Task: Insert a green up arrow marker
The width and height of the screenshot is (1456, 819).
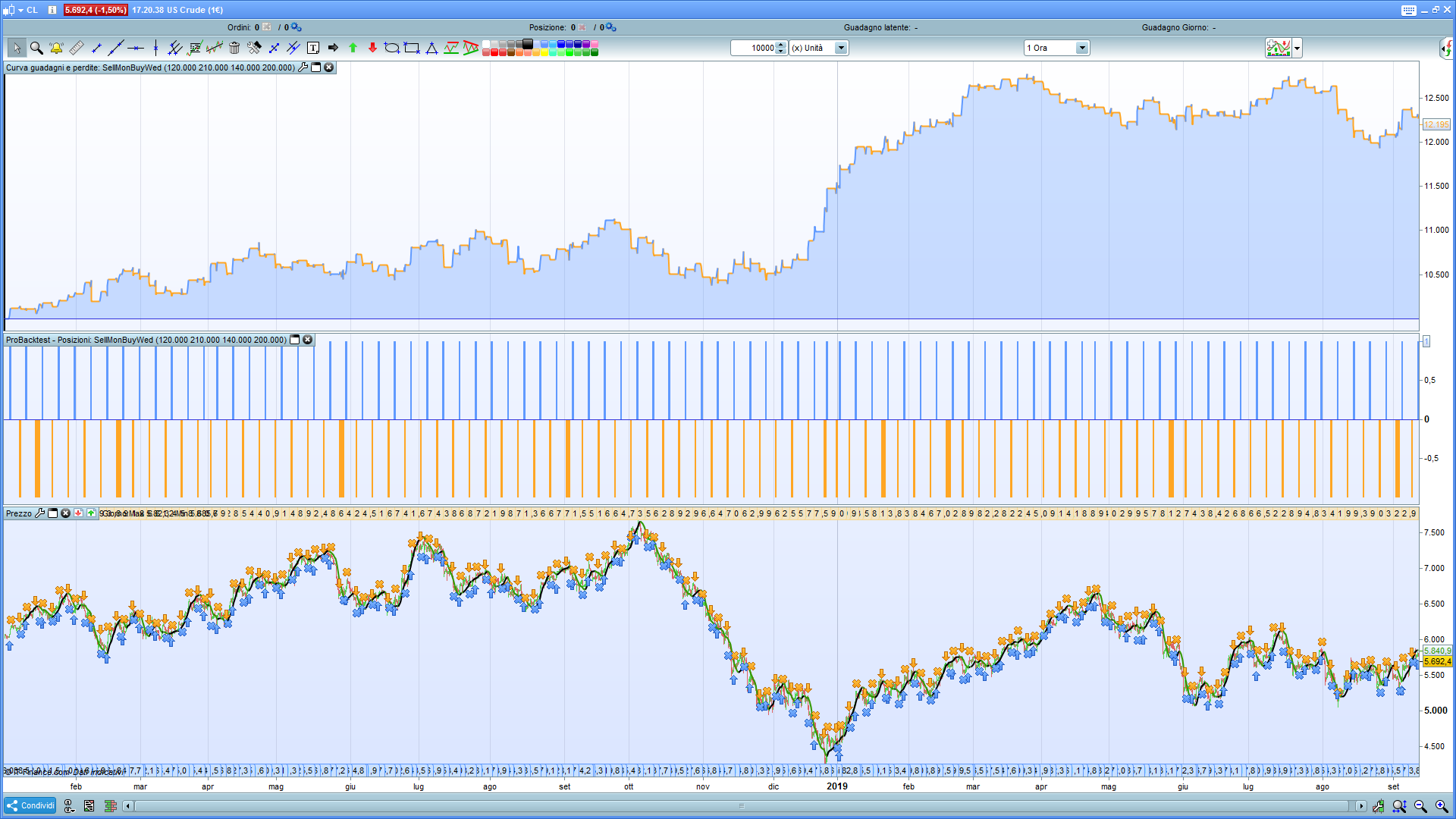Action: [x=353, y=48]
